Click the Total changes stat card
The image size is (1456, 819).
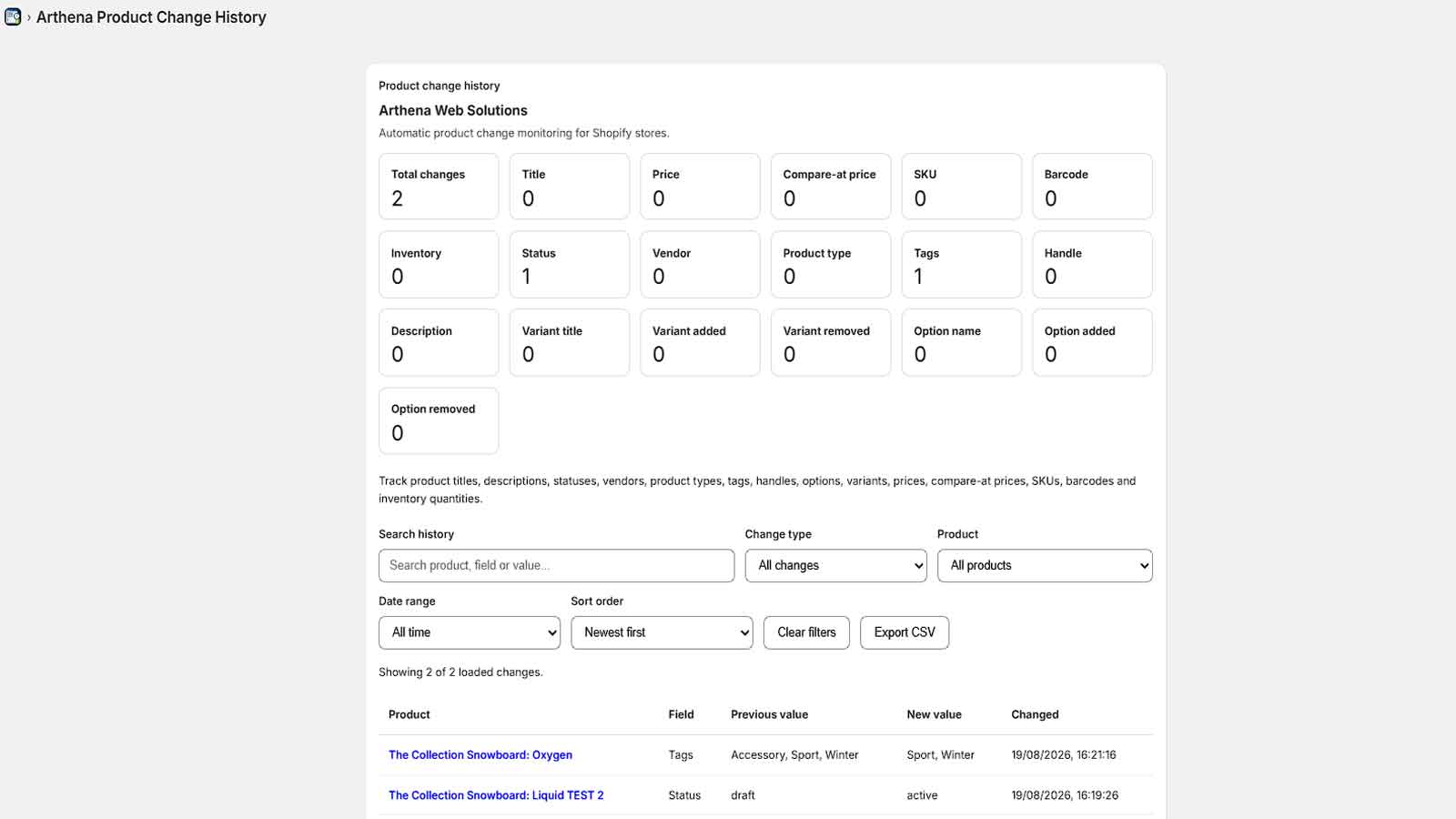(x=439, y=187)
